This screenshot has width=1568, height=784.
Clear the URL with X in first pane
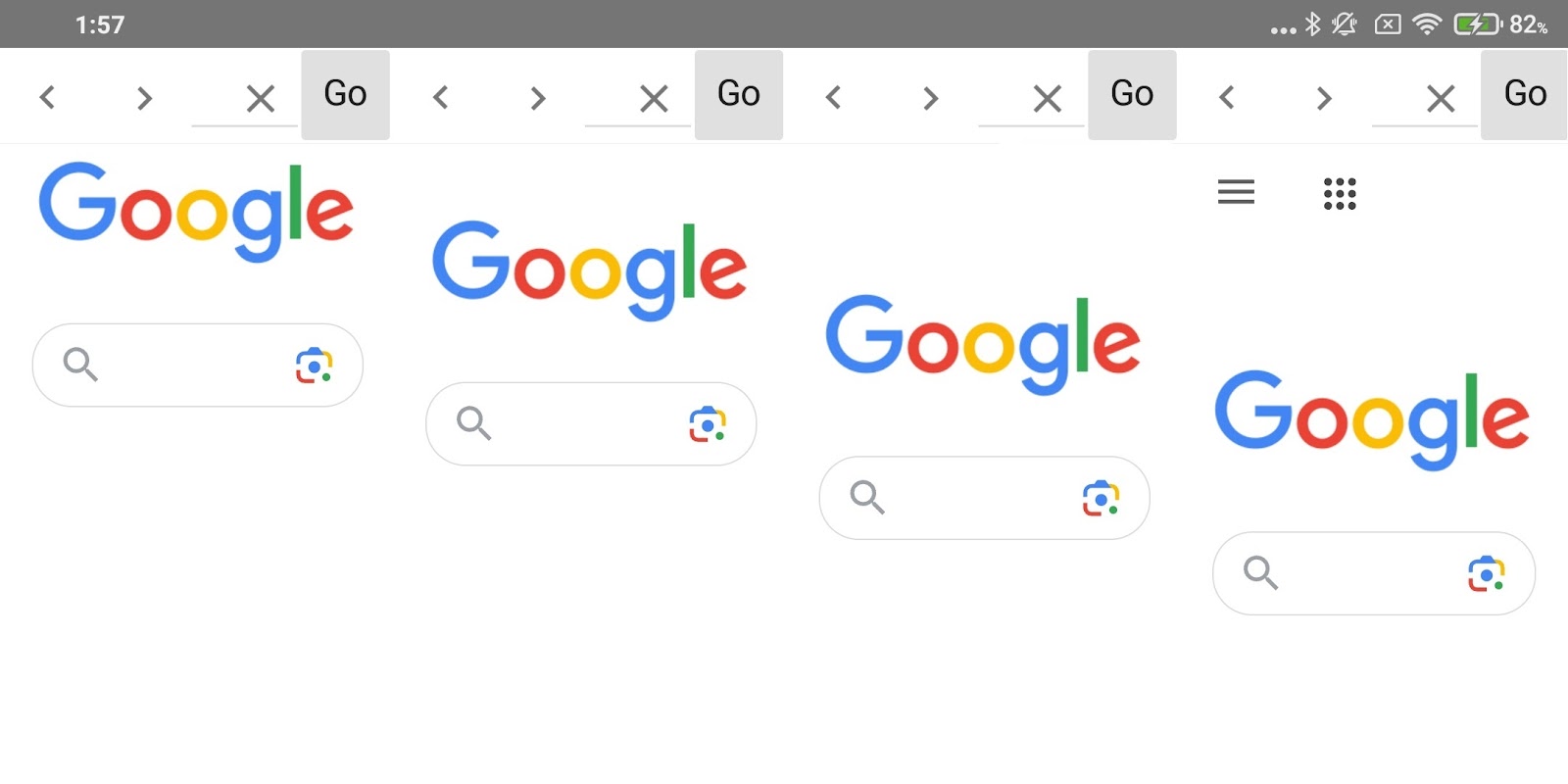[x=260, y=98]
